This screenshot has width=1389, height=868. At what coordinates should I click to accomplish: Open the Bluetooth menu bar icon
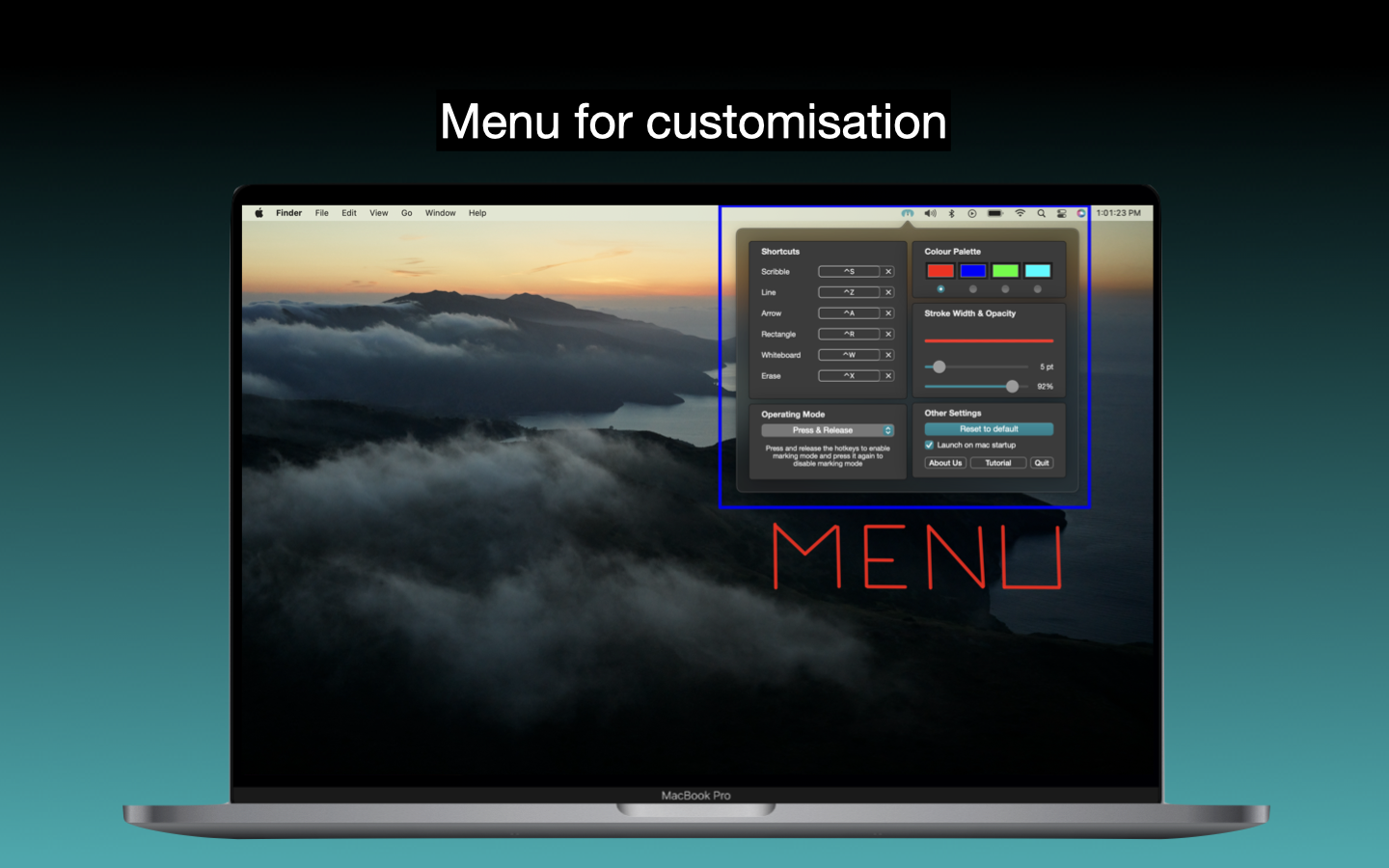tap(951, 213)
